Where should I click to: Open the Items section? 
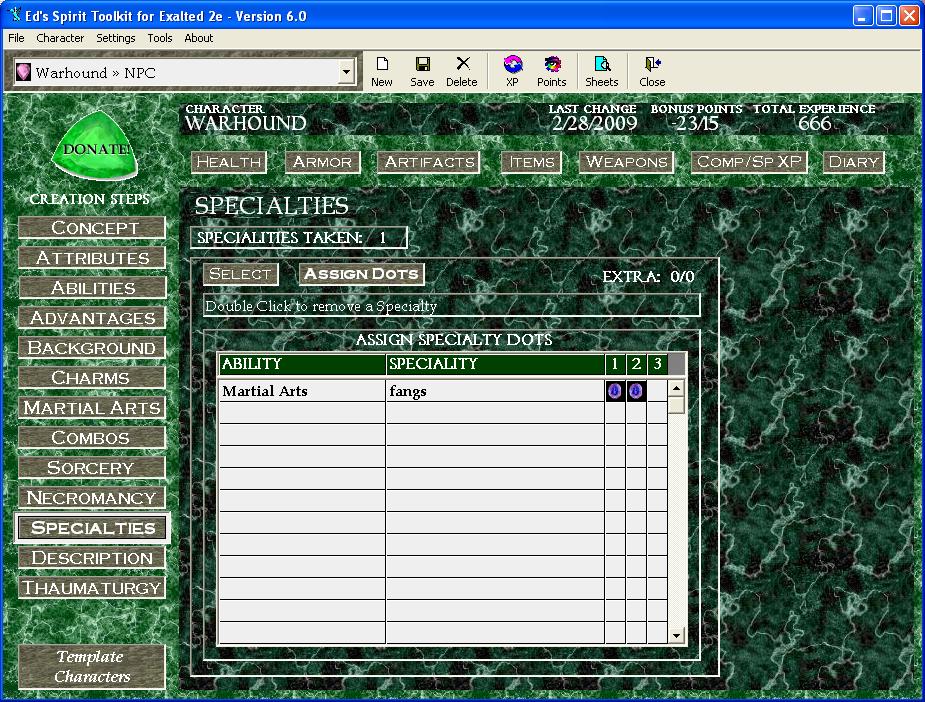[x=532, y=162]
